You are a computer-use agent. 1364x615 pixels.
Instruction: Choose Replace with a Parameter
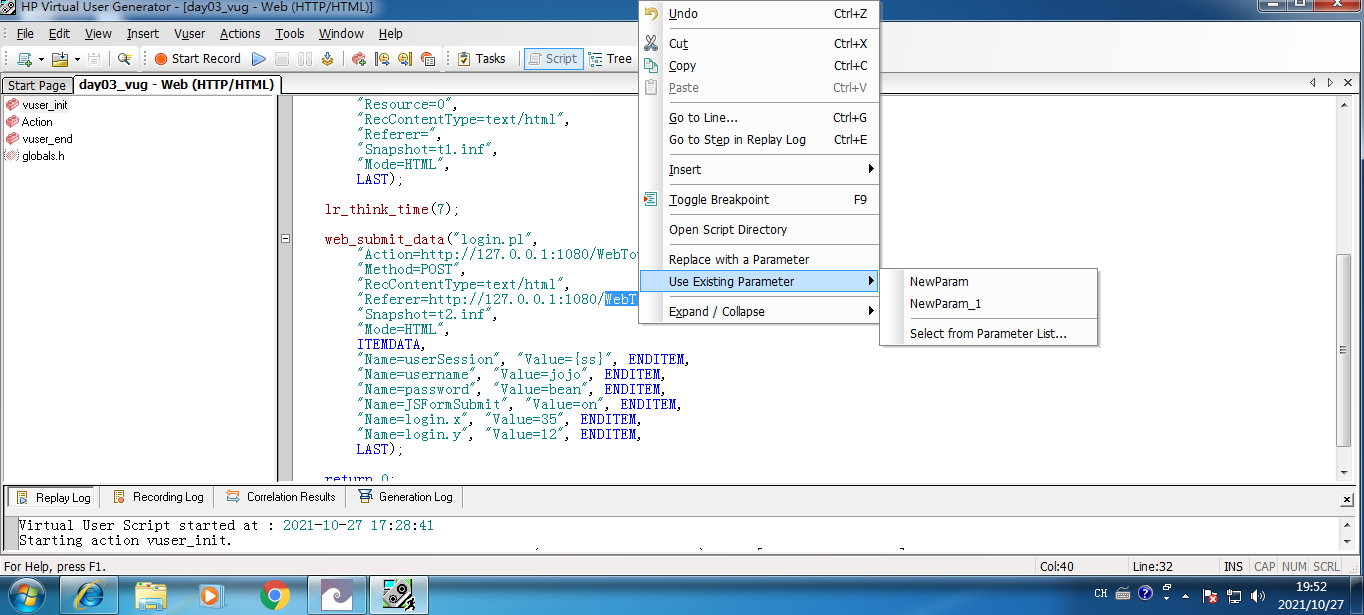coord(758,260)
